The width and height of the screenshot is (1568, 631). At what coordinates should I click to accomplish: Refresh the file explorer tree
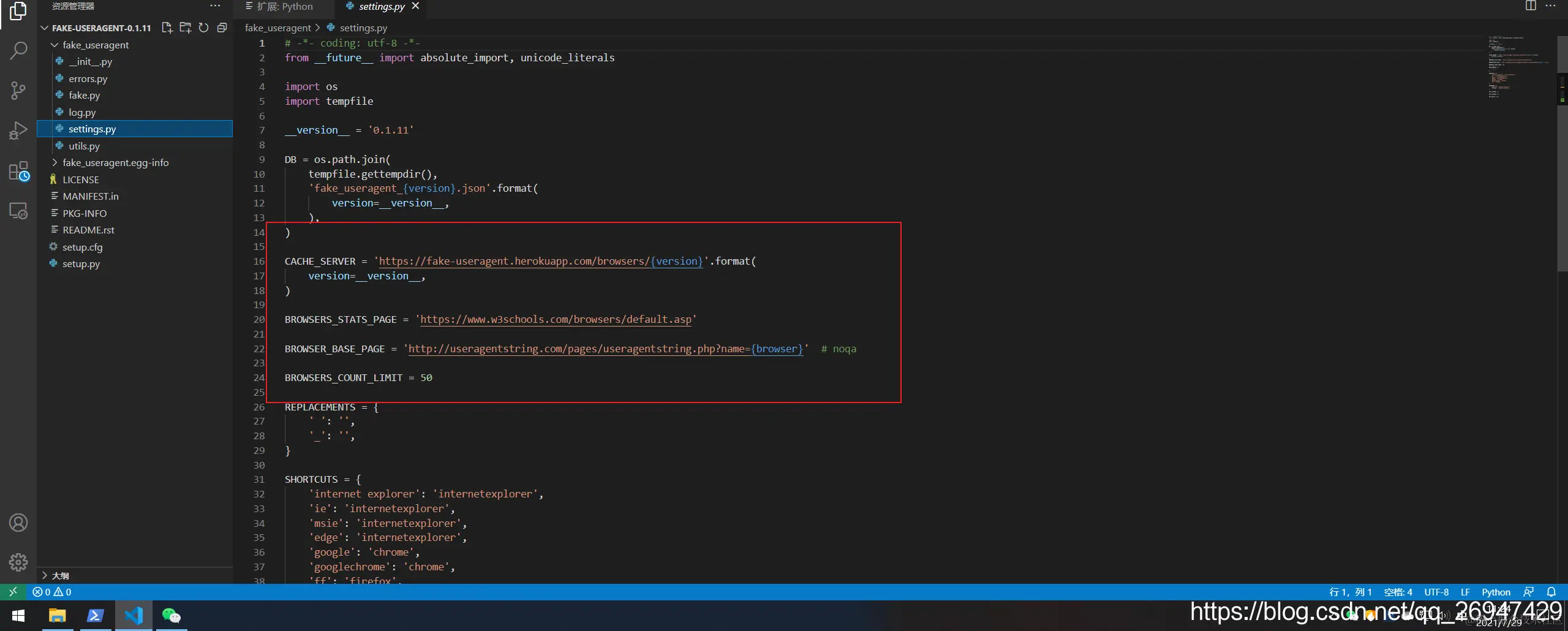[x=203, y=28]
